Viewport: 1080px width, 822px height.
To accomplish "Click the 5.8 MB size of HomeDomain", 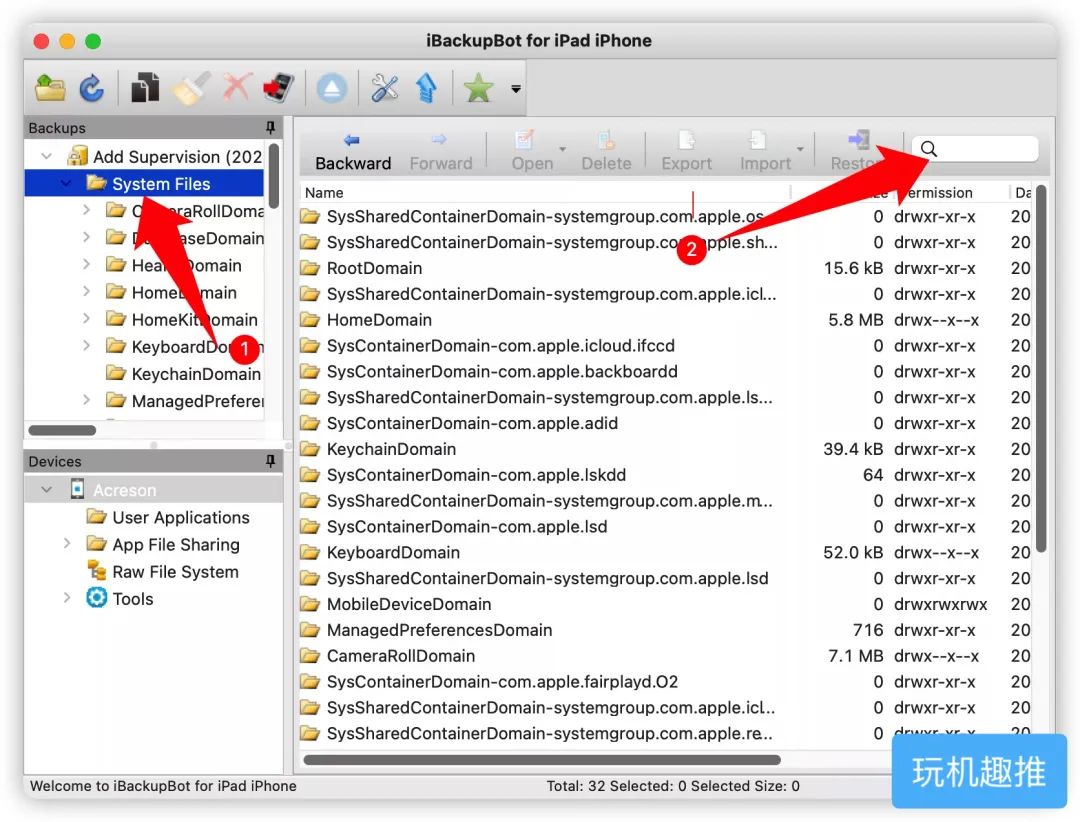I will tap(855, 320).
